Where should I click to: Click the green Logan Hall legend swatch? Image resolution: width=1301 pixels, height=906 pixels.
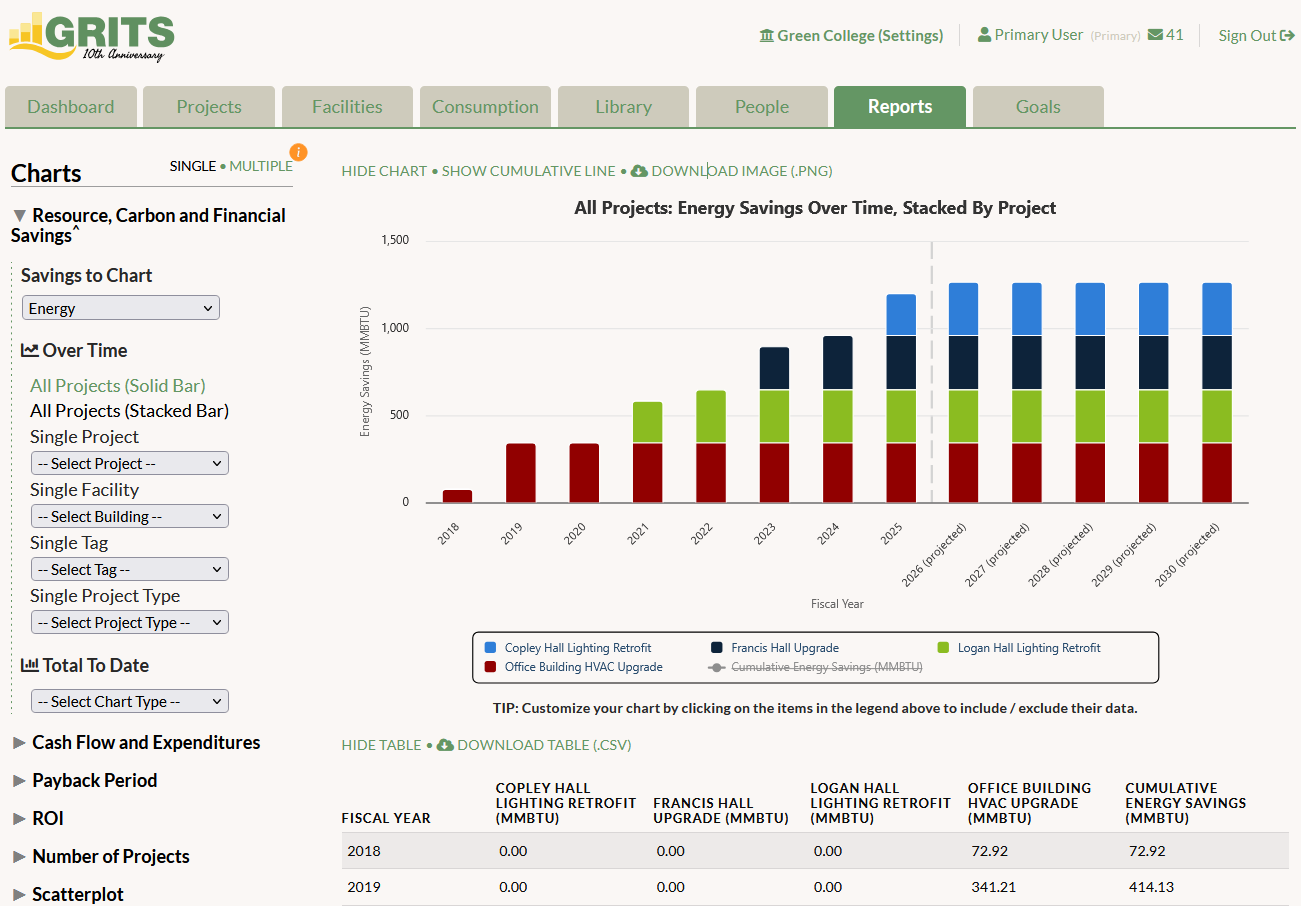pos(943,648)
